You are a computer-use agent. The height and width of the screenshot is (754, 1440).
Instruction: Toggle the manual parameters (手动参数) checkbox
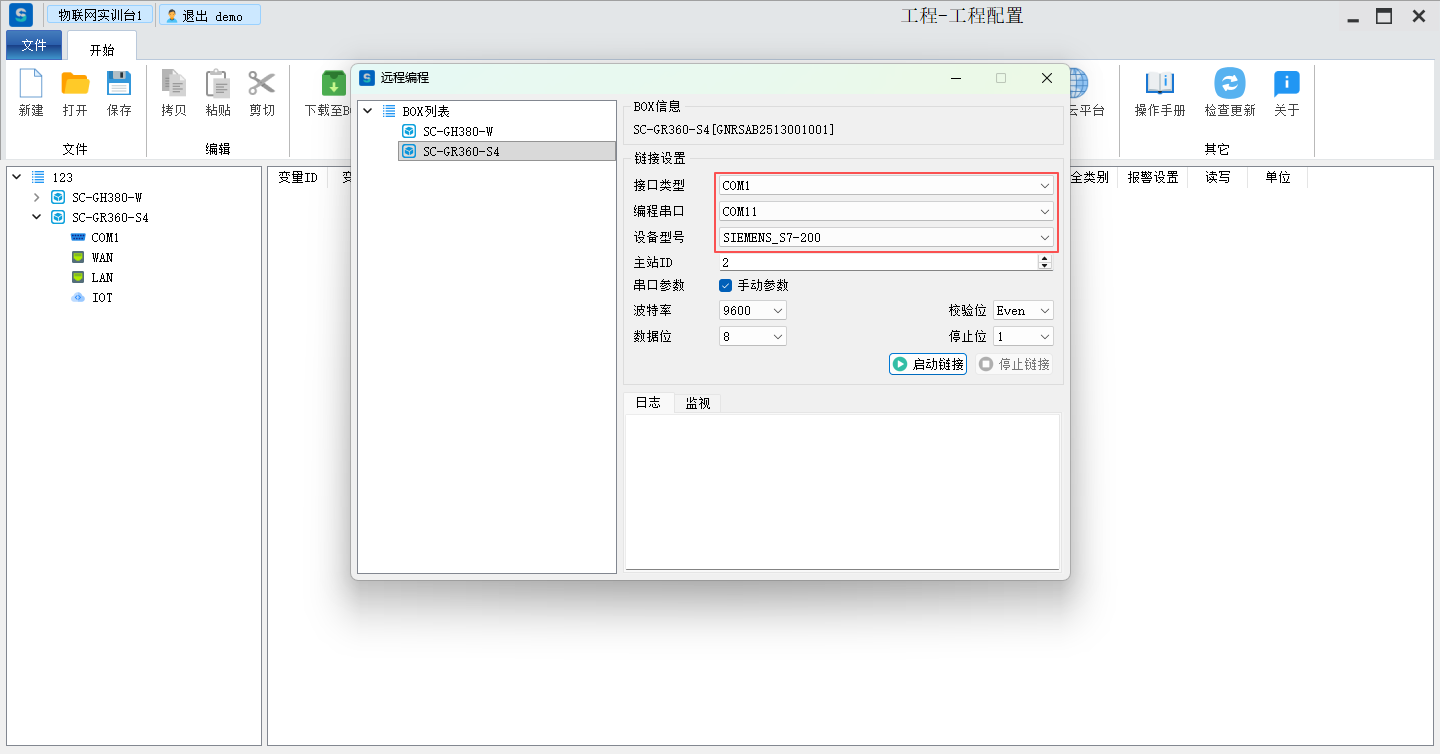(726, 286)
